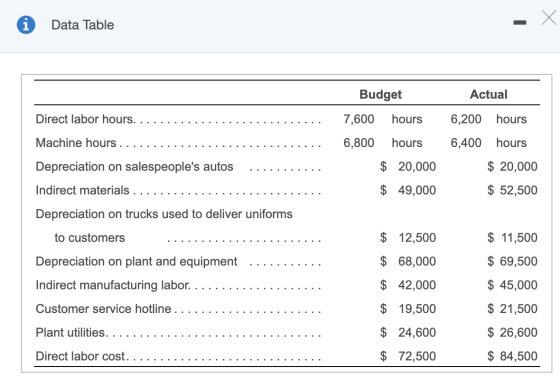Click Indirect manufacturing labor label
This screenshot has width=560, height=386.
pyautogui.click(x=113, y=285)
